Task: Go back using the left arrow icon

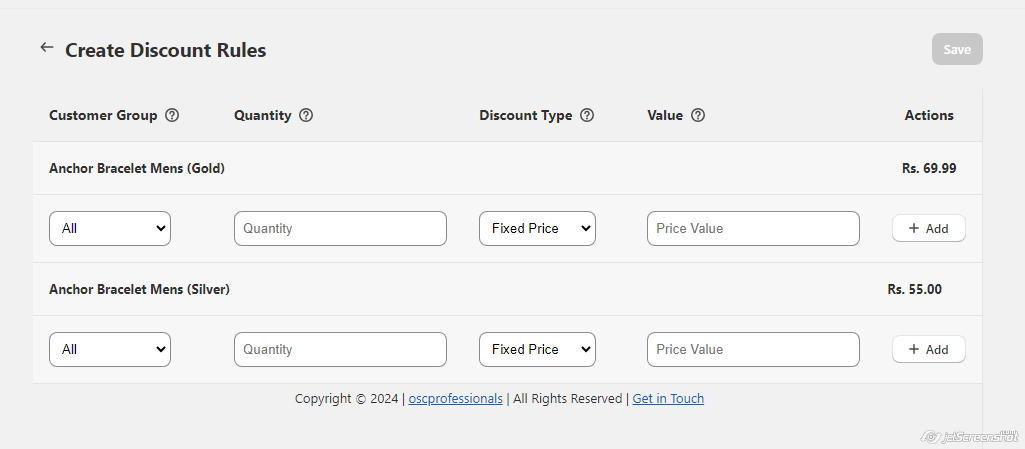Action: 46,48
